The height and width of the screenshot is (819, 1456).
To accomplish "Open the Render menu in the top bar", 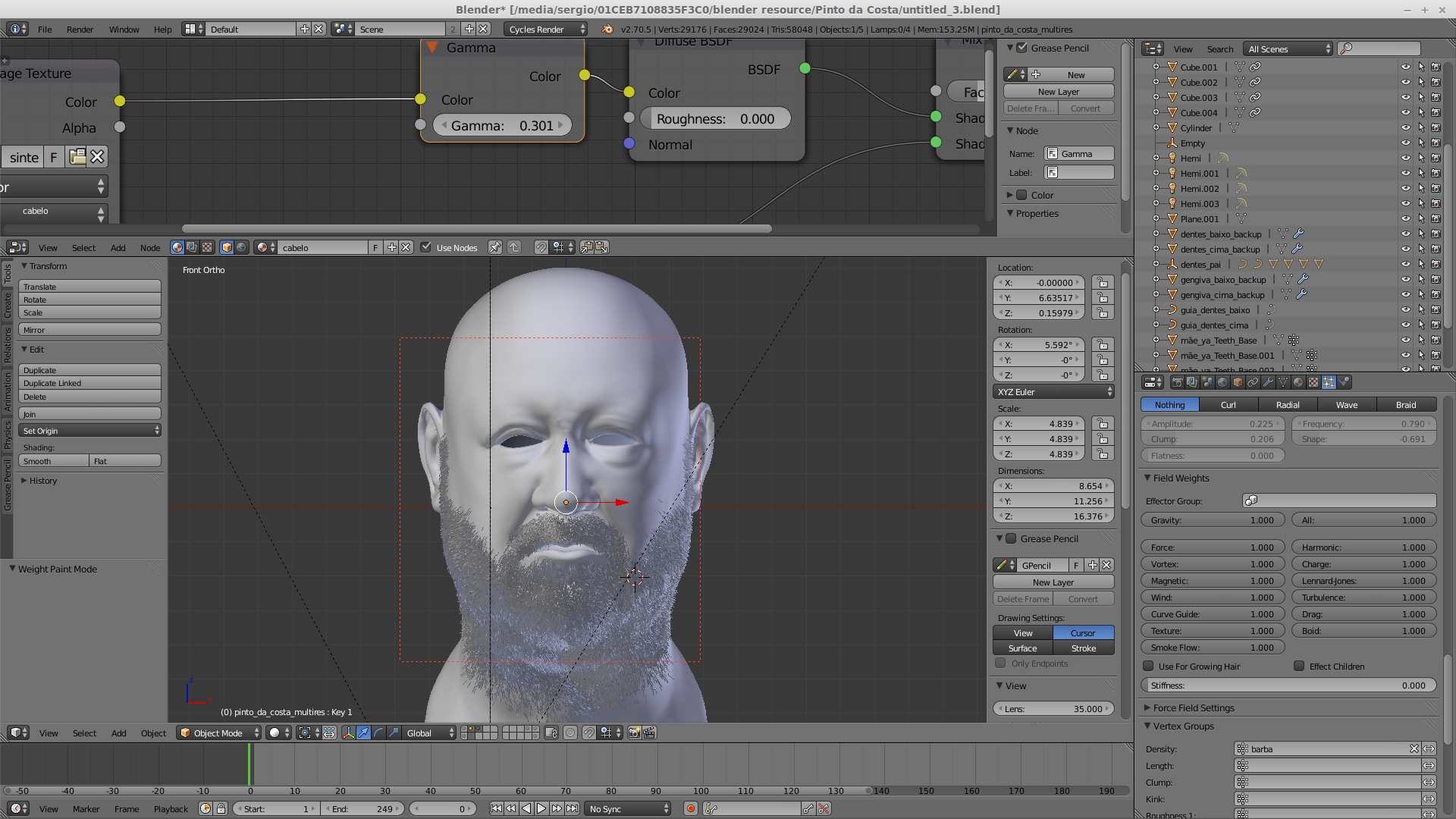I will click(80, 29).
